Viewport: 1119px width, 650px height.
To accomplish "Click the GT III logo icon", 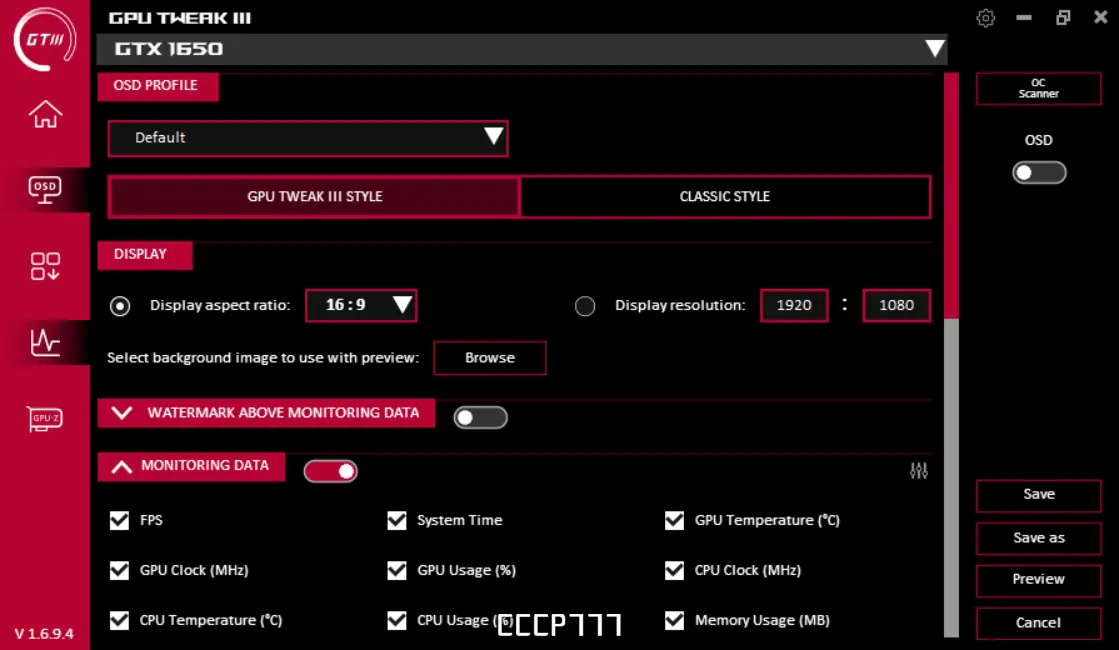I will (45, 39).
